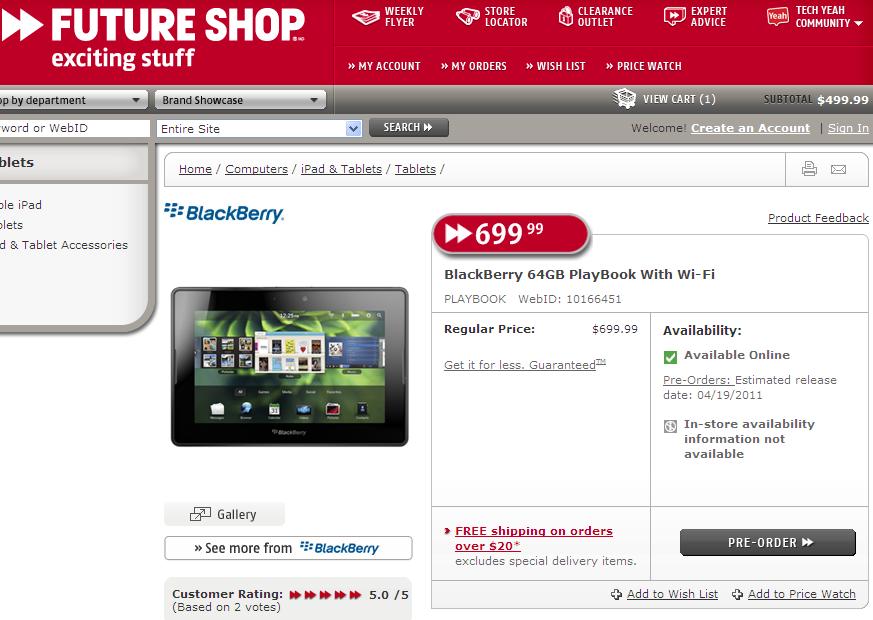Click the customer rating stars
The width and height of the screenshot is (873, 620).
[326, 595]
